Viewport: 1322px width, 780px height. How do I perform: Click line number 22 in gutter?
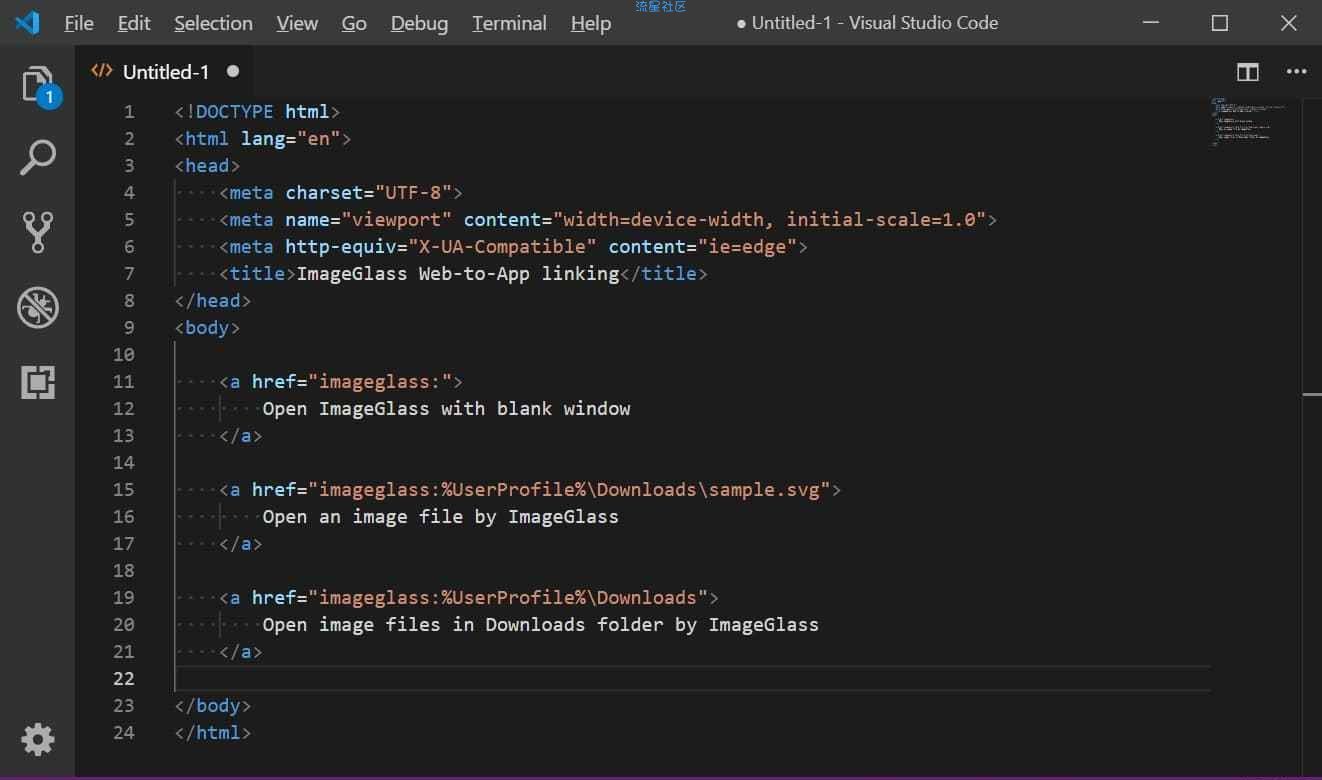(x=124, y=678)
